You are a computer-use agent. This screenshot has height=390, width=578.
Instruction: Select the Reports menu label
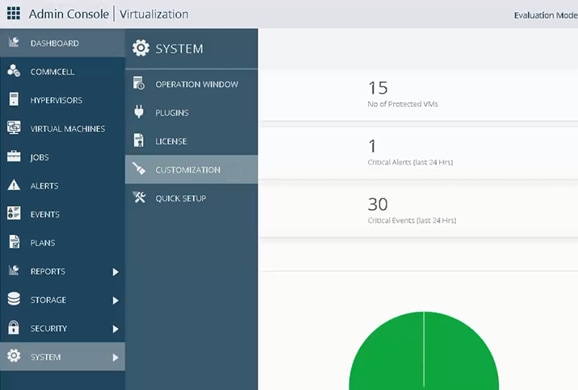48,272
